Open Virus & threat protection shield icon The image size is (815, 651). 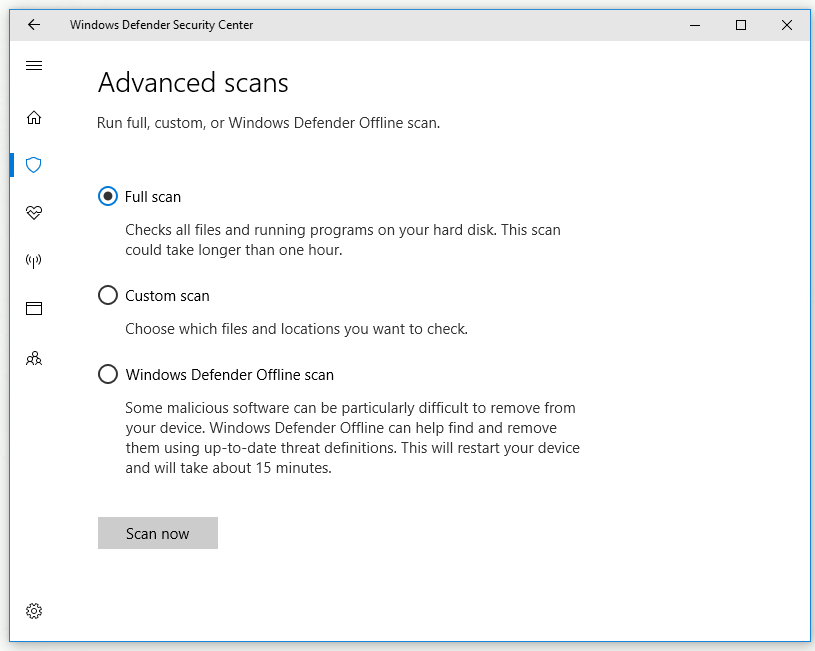tap(34, 165)
